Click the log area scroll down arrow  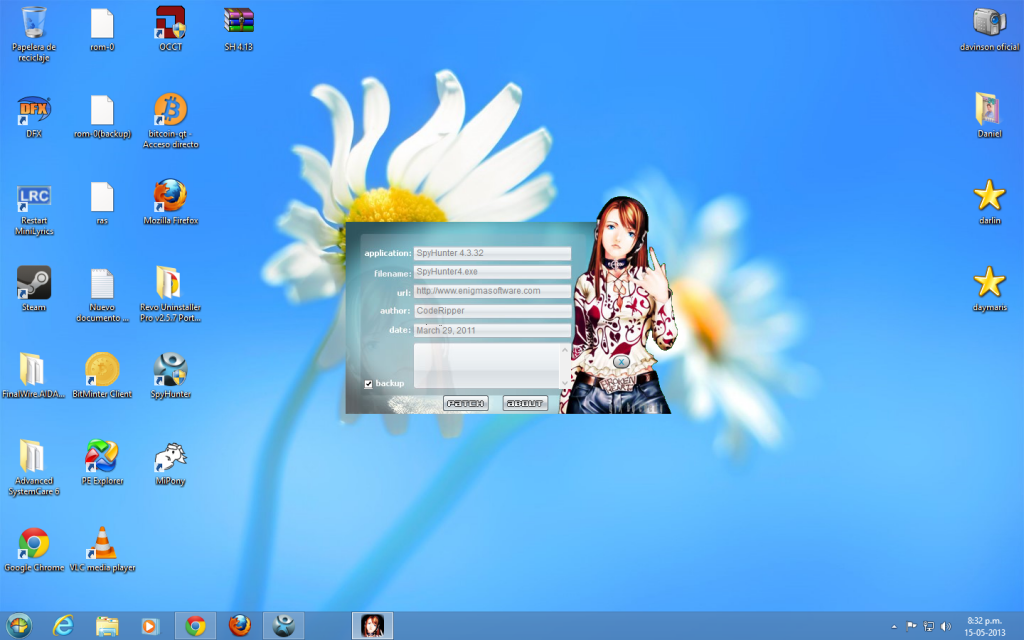(x=565, y=383)
